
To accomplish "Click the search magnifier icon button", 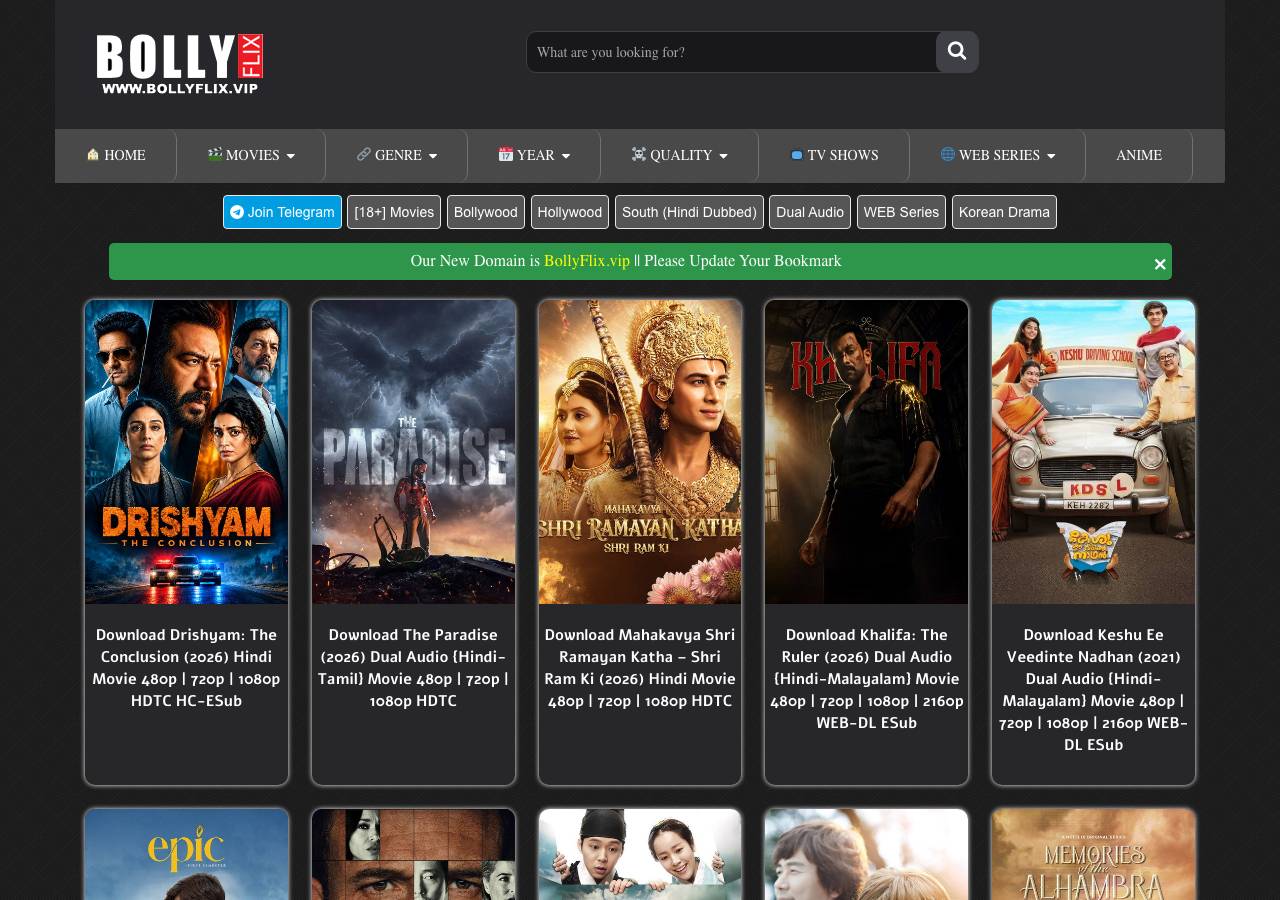I will coord(957,52).
